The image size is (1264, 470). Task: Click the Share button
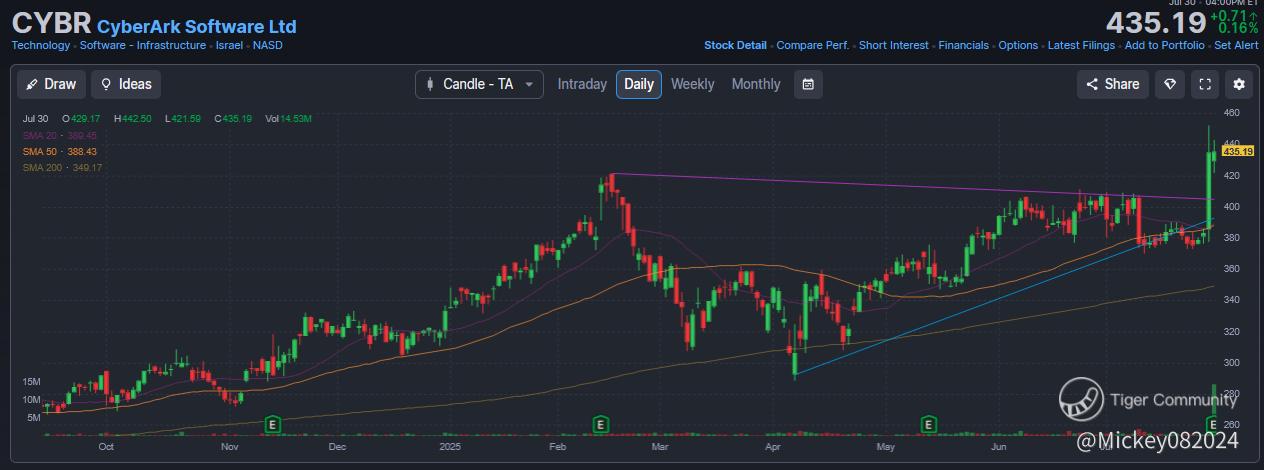point(1112,84)
